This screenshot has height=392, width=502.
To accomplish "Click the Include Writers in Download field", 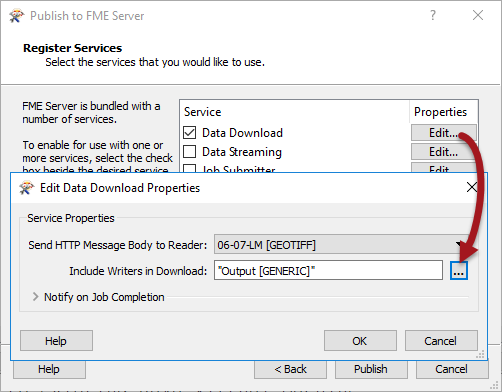I will tap(328, 270).
